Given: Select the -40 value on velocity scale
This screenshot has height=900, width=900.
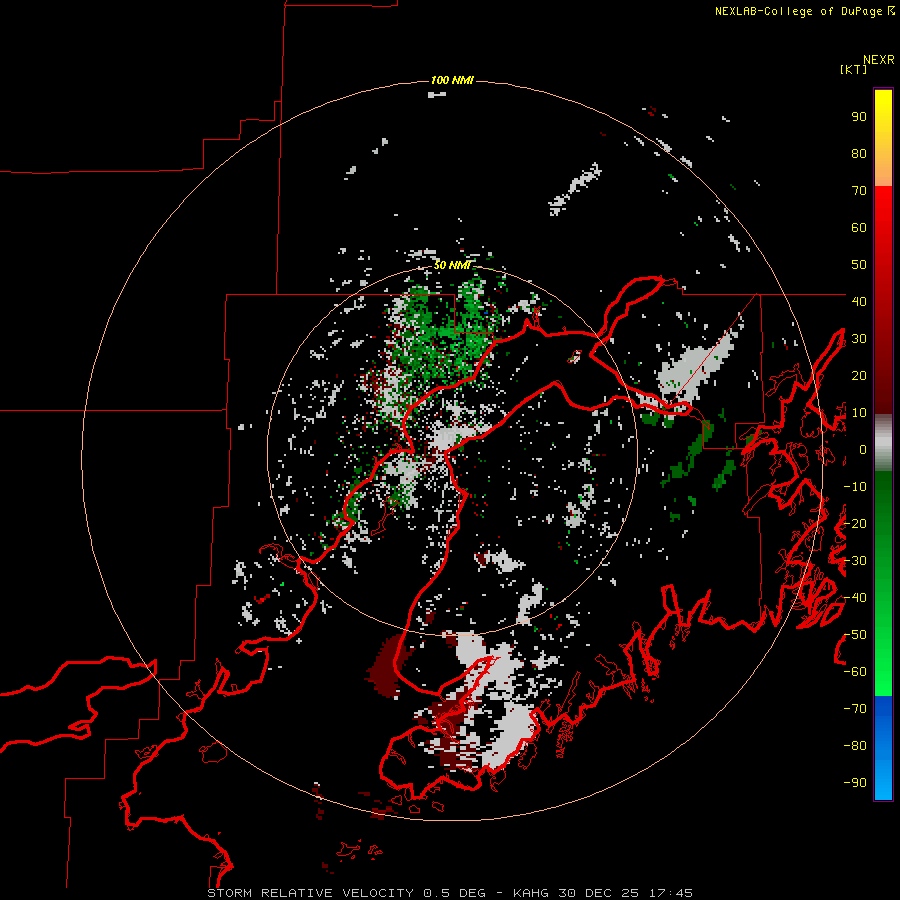Looking at the screenshot, I should (x=855, y=598).
